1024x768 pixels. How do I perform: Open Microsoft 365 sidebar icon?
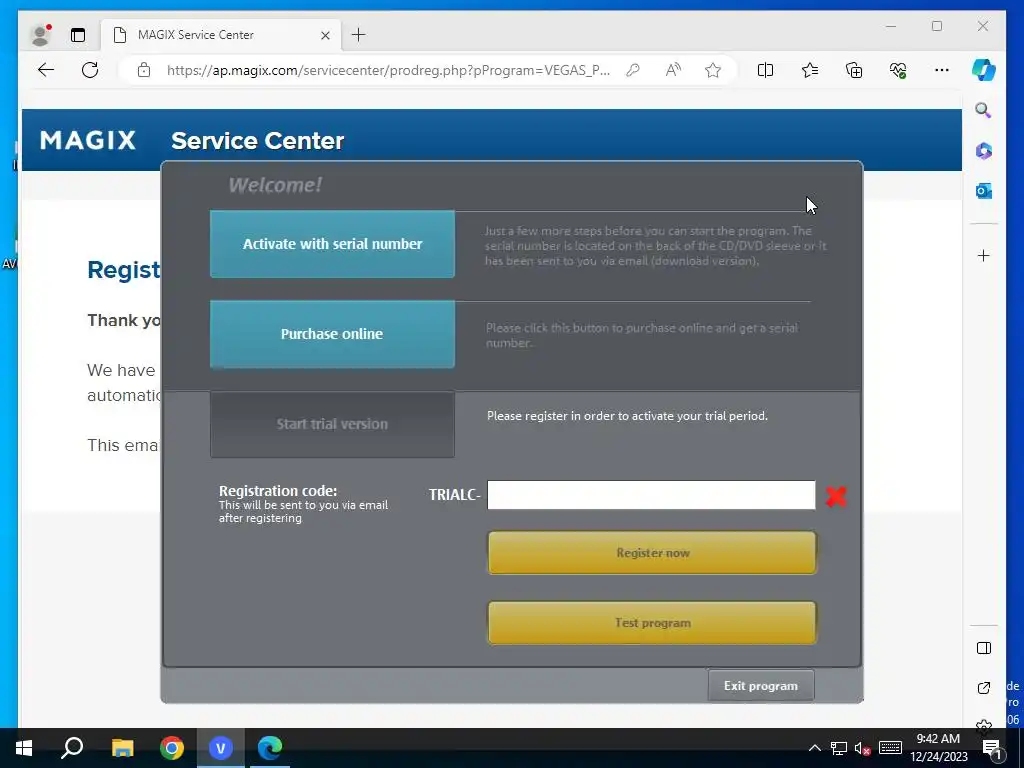coord(984,151)
